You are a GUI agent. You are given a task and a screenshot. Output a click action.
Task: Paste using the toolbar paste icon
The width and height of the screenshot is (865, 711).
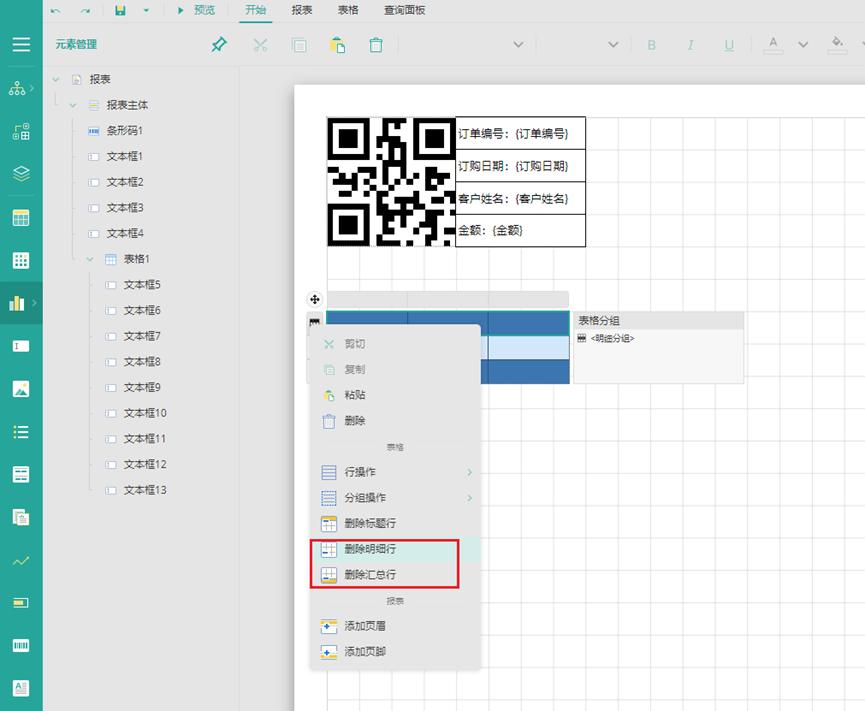coord(338,44)
